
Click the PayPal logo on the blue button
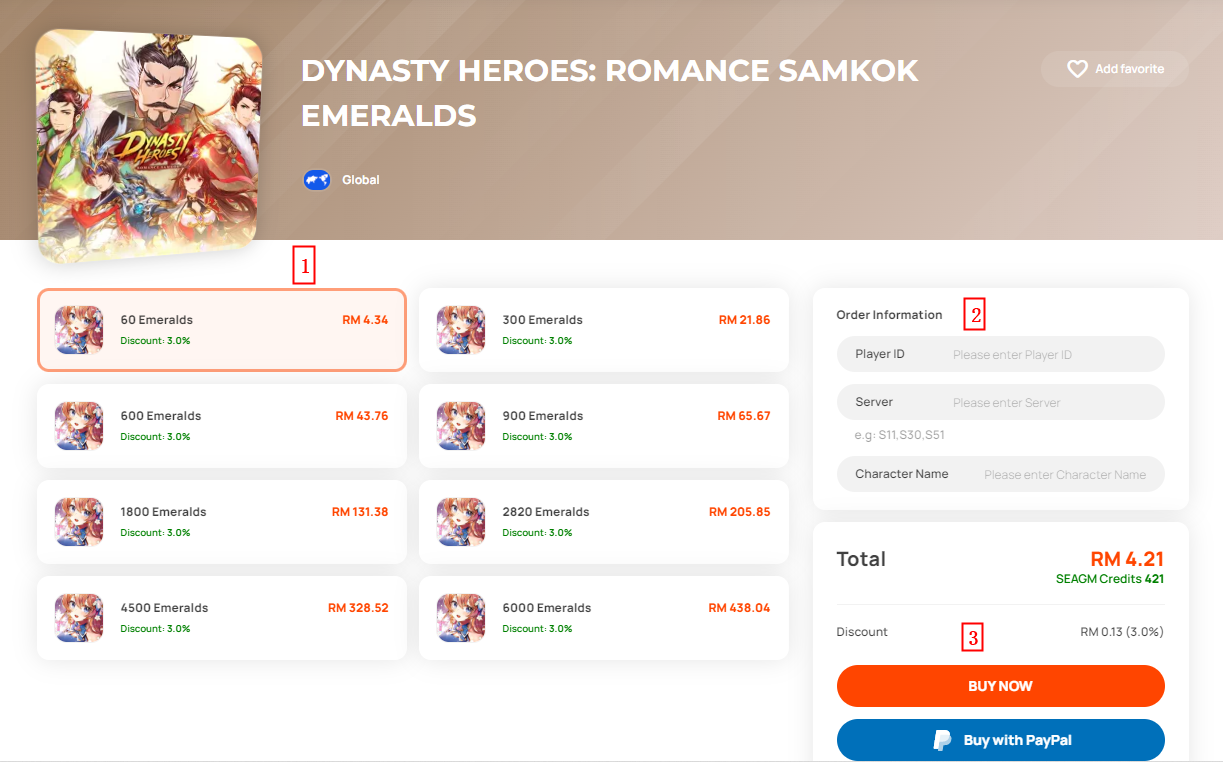pos(942,740)
